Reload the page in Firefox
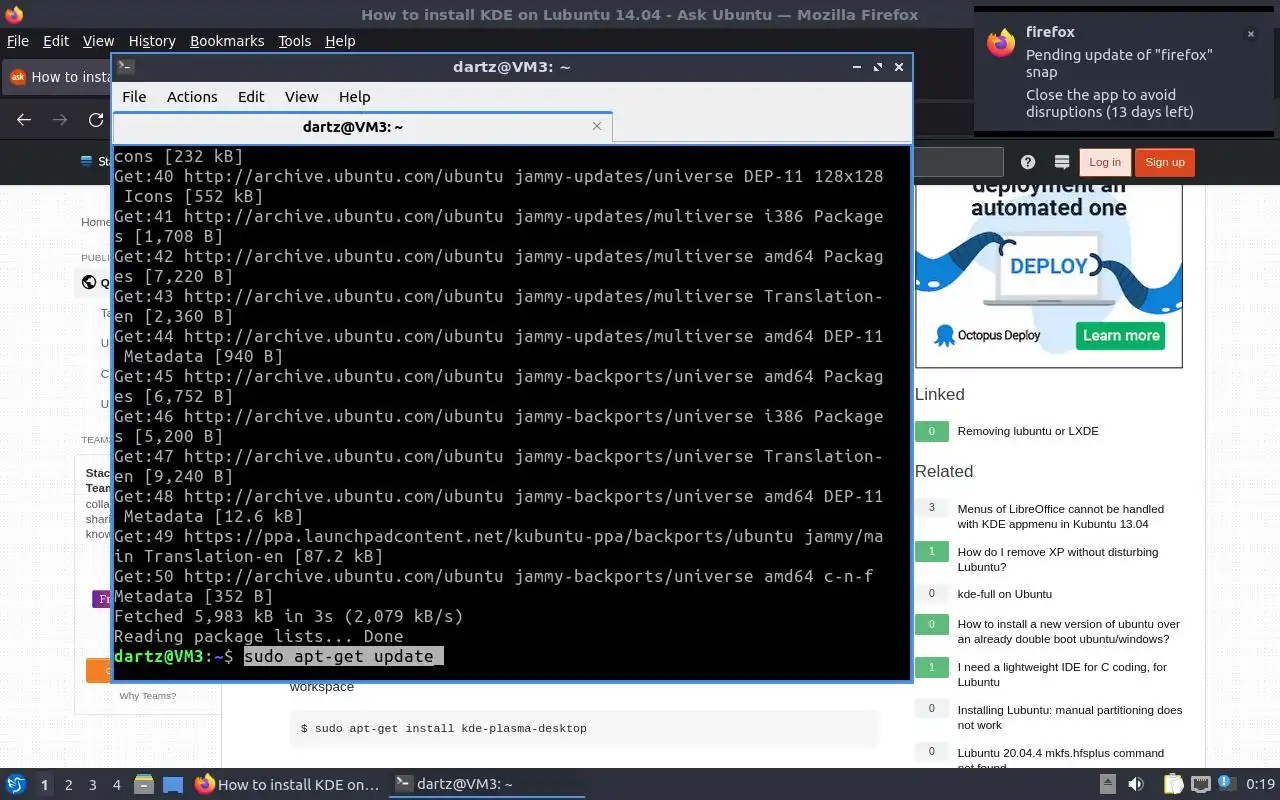This screenshot has width=1280, height=800. coord(96,120)
